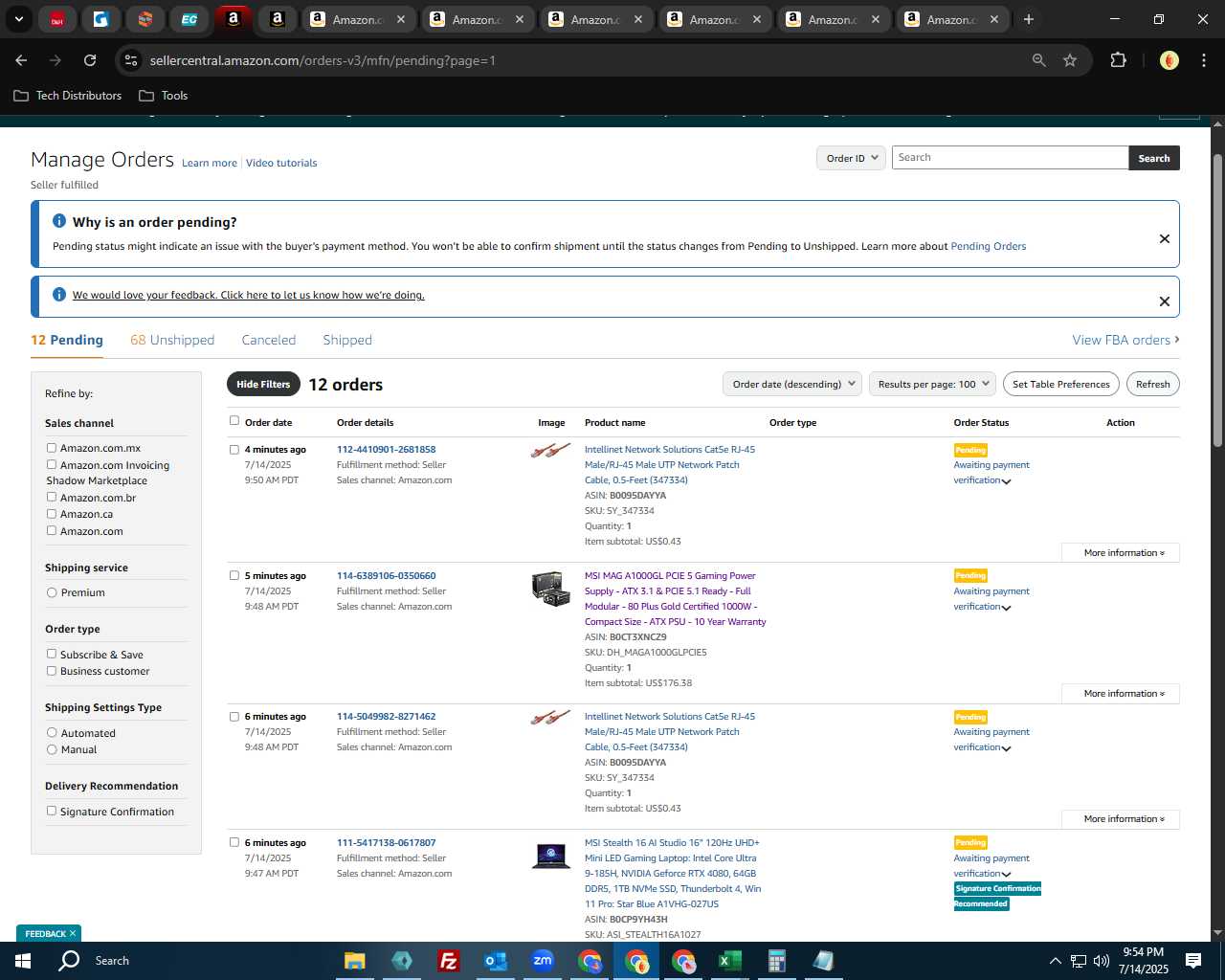This screenshot has height=980, width=1225.
Task: Click the info icon on pending order banner
Action: pos(58,221)
